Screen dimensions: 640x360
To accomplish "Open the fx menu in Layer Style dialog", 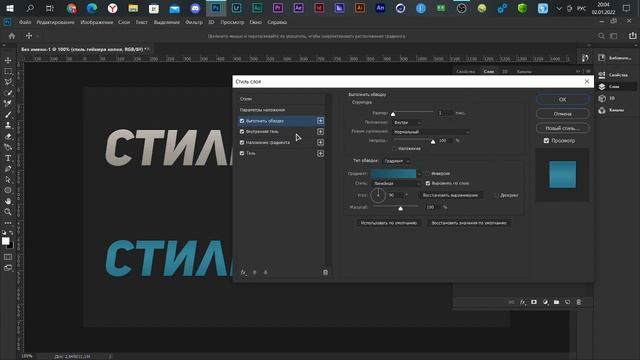I will tap(244, 272).
